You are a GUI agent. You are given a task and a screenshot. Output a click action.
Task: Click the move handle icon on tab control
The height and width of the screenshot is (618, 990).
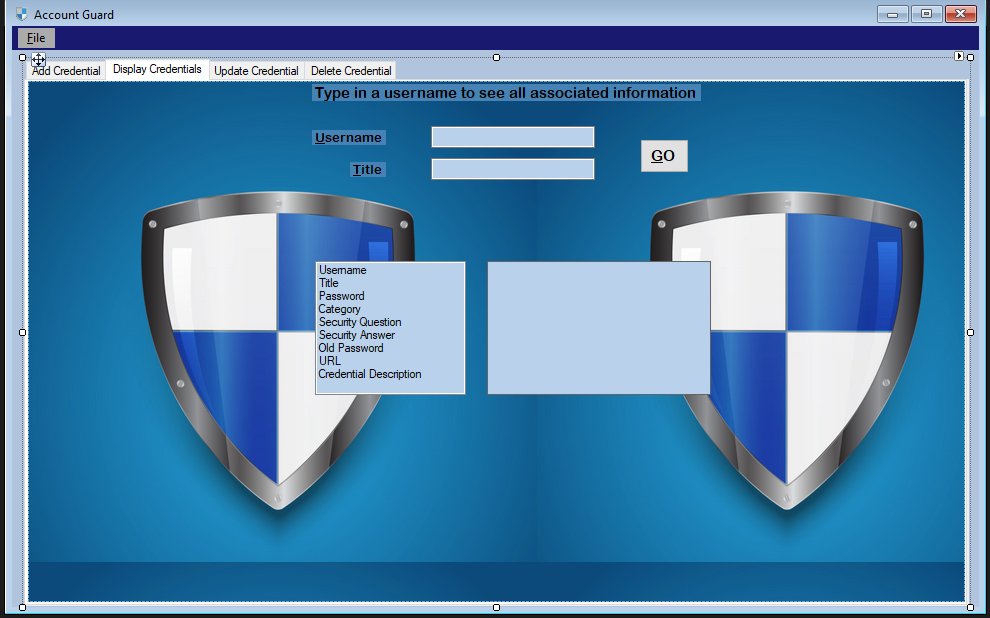tap(38, 60)
